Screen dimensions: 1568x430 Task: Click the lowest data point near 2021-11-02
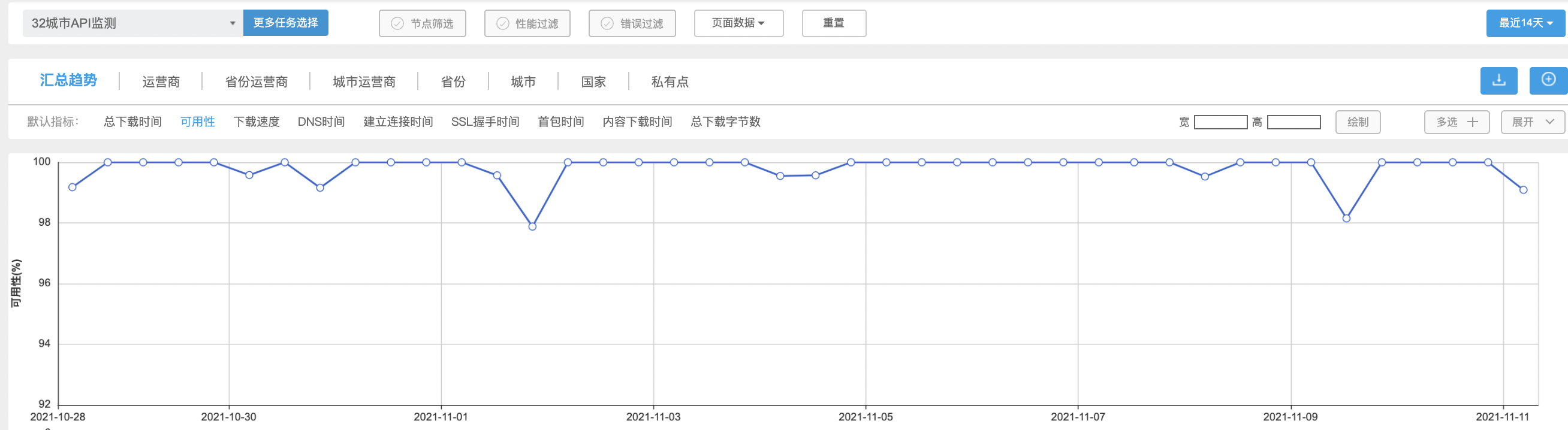point(532,227)
